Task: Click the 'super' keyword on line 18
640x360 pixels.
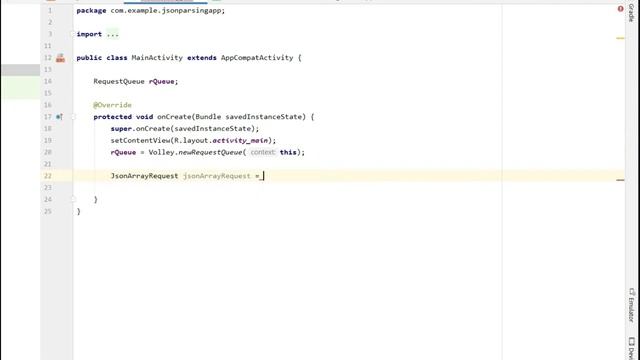Action: pyautogui.click(x=121, y=129)
